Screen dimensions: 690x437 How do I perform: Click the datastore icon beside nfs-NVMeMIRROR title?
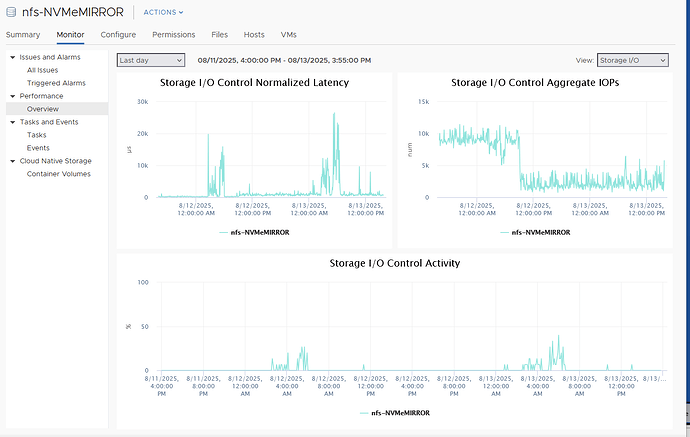(11, 12)
